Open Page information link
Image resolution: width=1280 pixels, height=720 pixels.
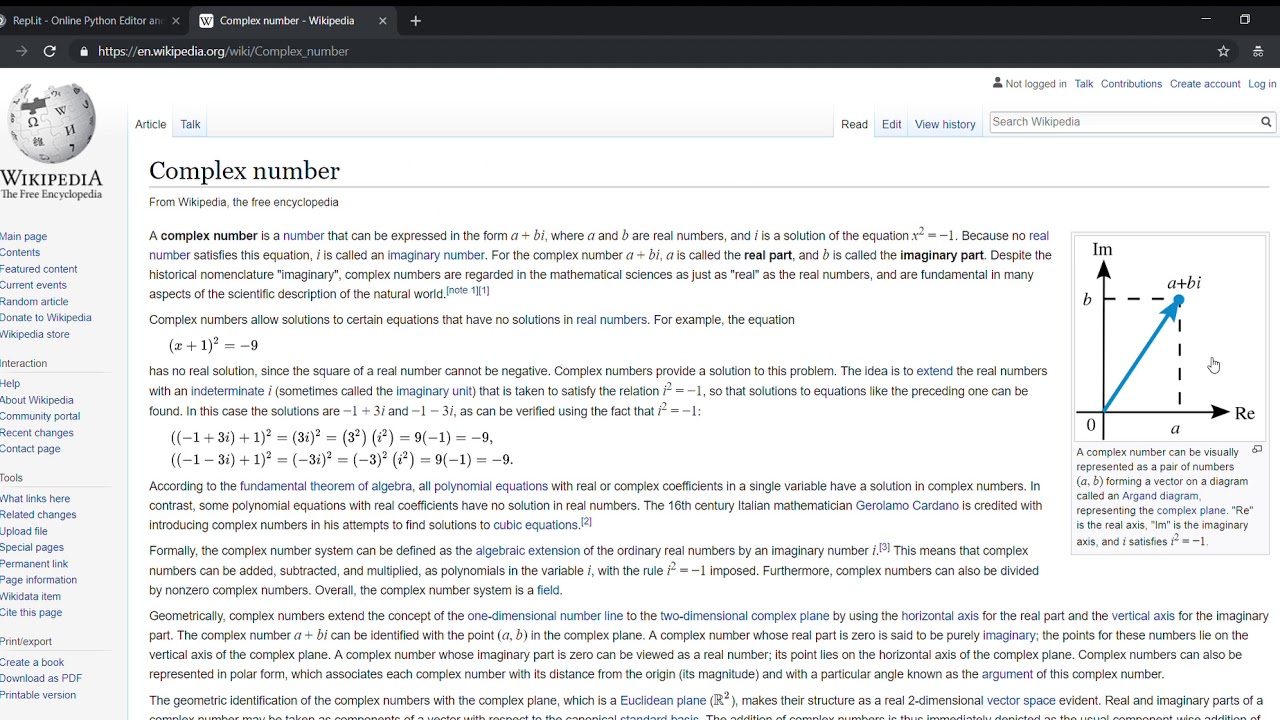[x=38, y=580]
